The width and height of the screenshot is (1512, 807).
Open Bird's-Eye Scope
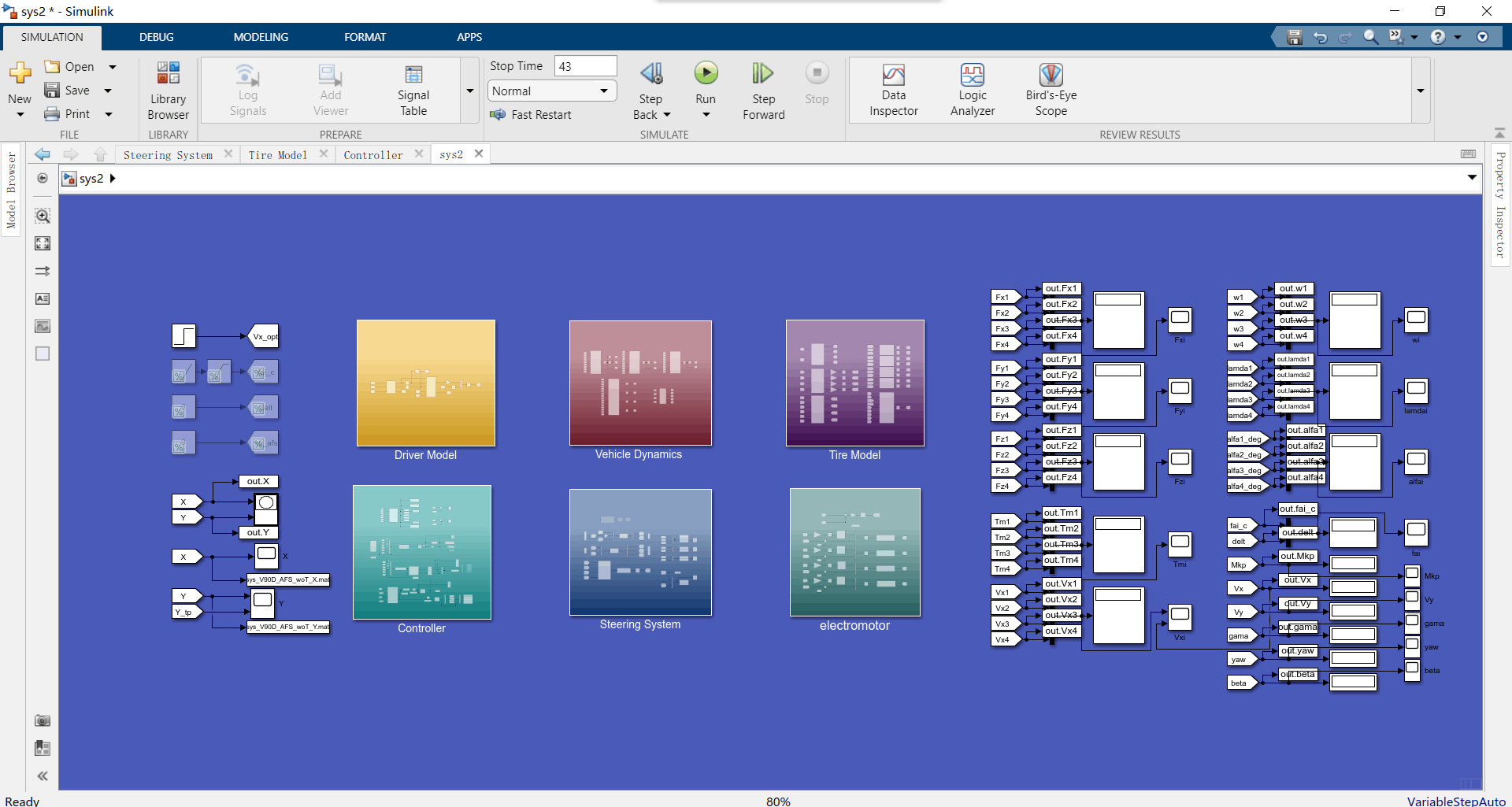click(1051, 91)
